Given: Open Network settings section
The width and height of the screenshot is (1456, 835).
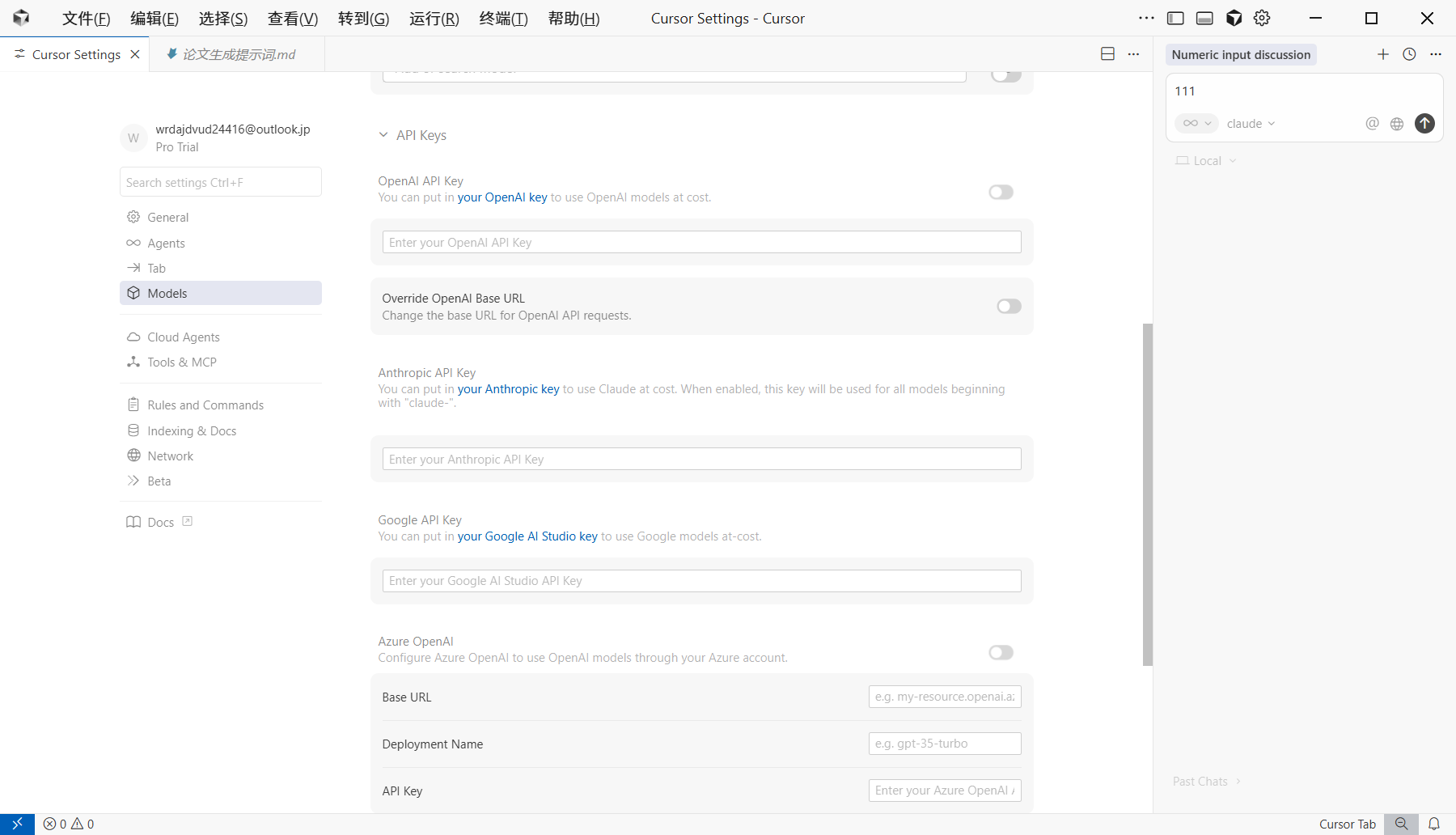Looking at the screenshot, I should (x=221, y=456).
